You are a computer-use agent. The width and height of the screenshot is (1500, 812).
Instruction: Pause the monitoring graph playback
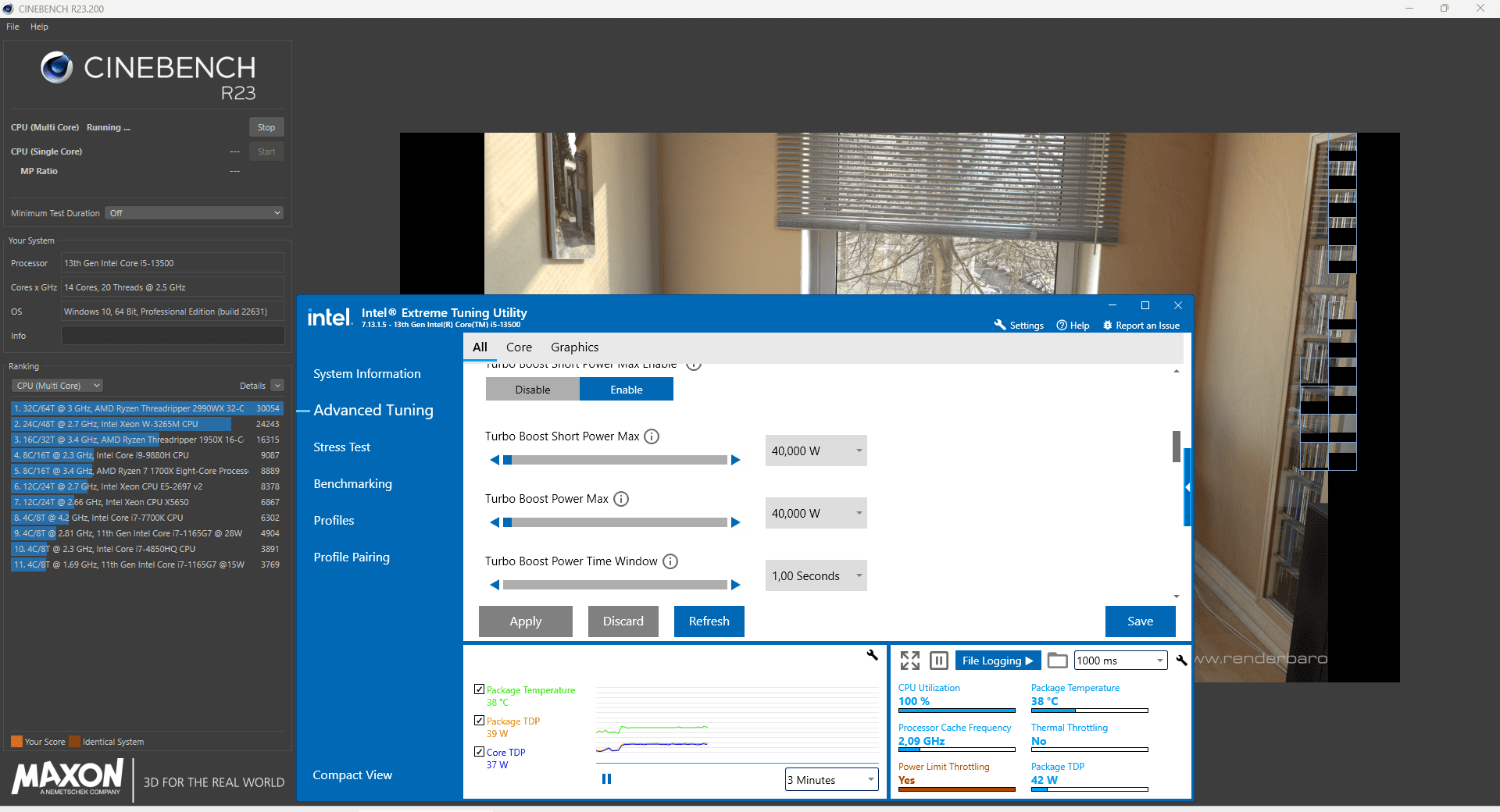coord(606,778)
